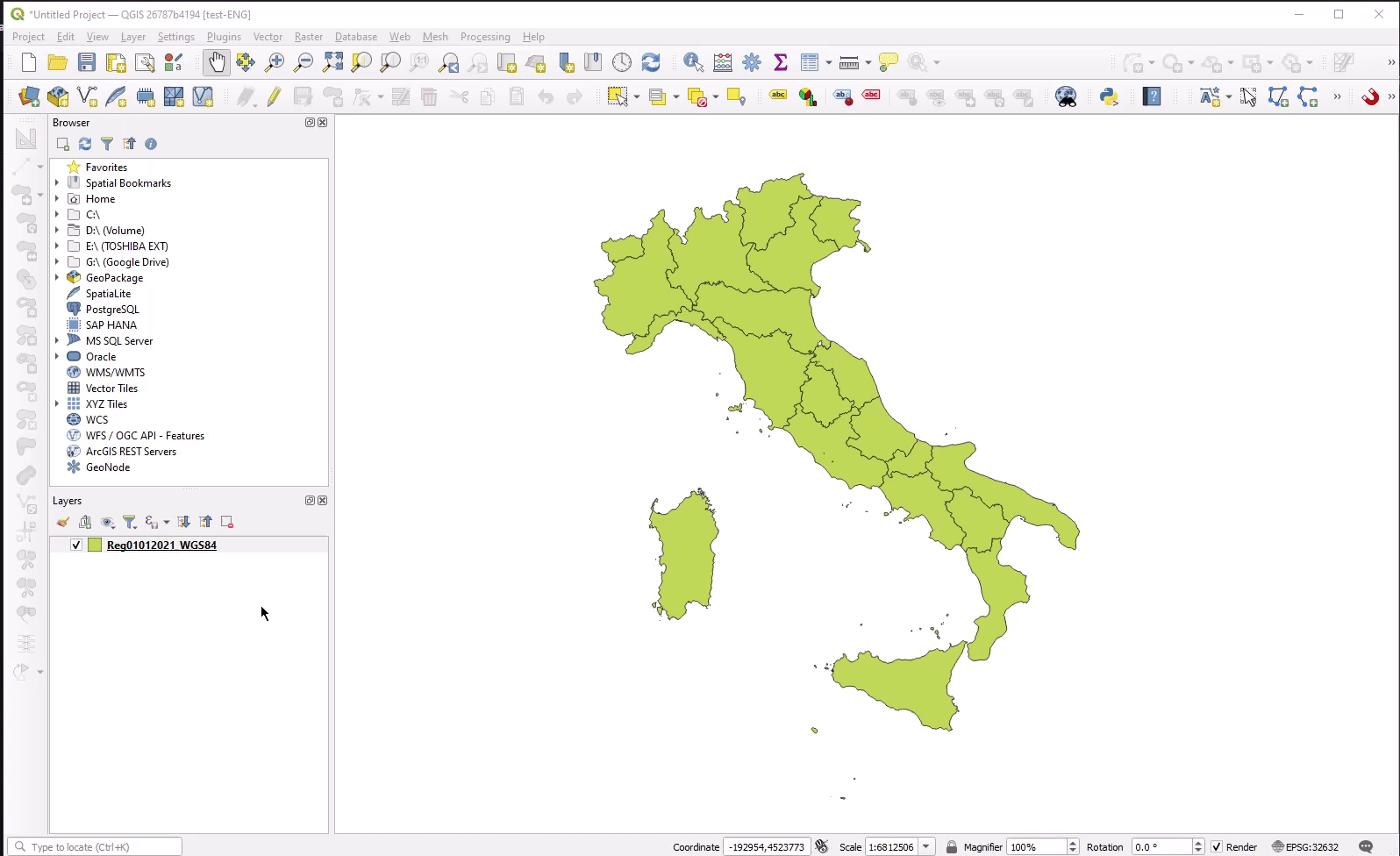Click the Toggle Editing pencil icon

(274, 96)
